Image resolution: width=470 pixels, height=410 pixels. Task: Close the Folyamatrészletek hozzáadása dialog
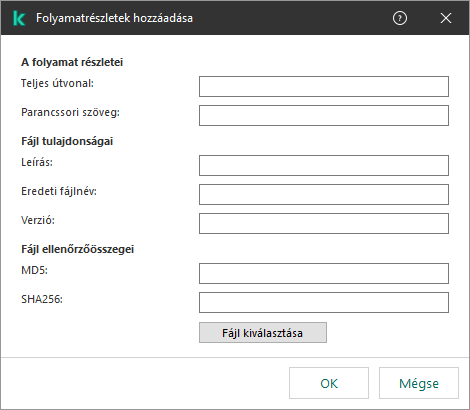(x=446, y=18)
